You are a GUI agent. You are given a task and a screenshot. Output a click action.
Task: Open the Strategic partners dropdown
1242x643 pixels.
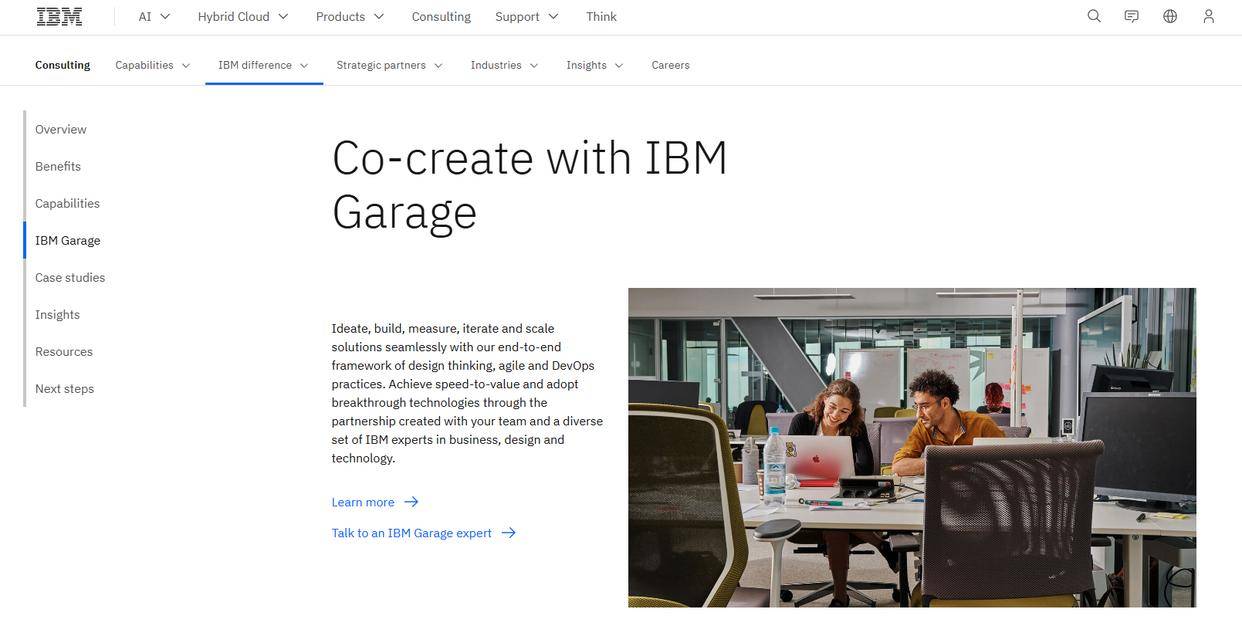click(391, 65)
